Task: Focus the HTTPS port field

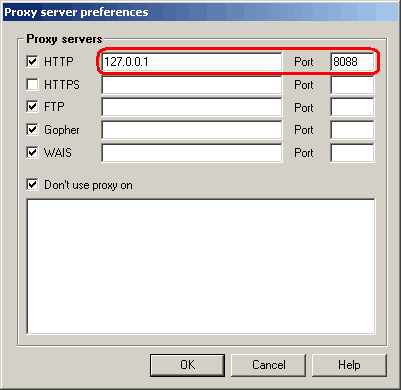Action: pyautogui.click(x=352, y=85)
